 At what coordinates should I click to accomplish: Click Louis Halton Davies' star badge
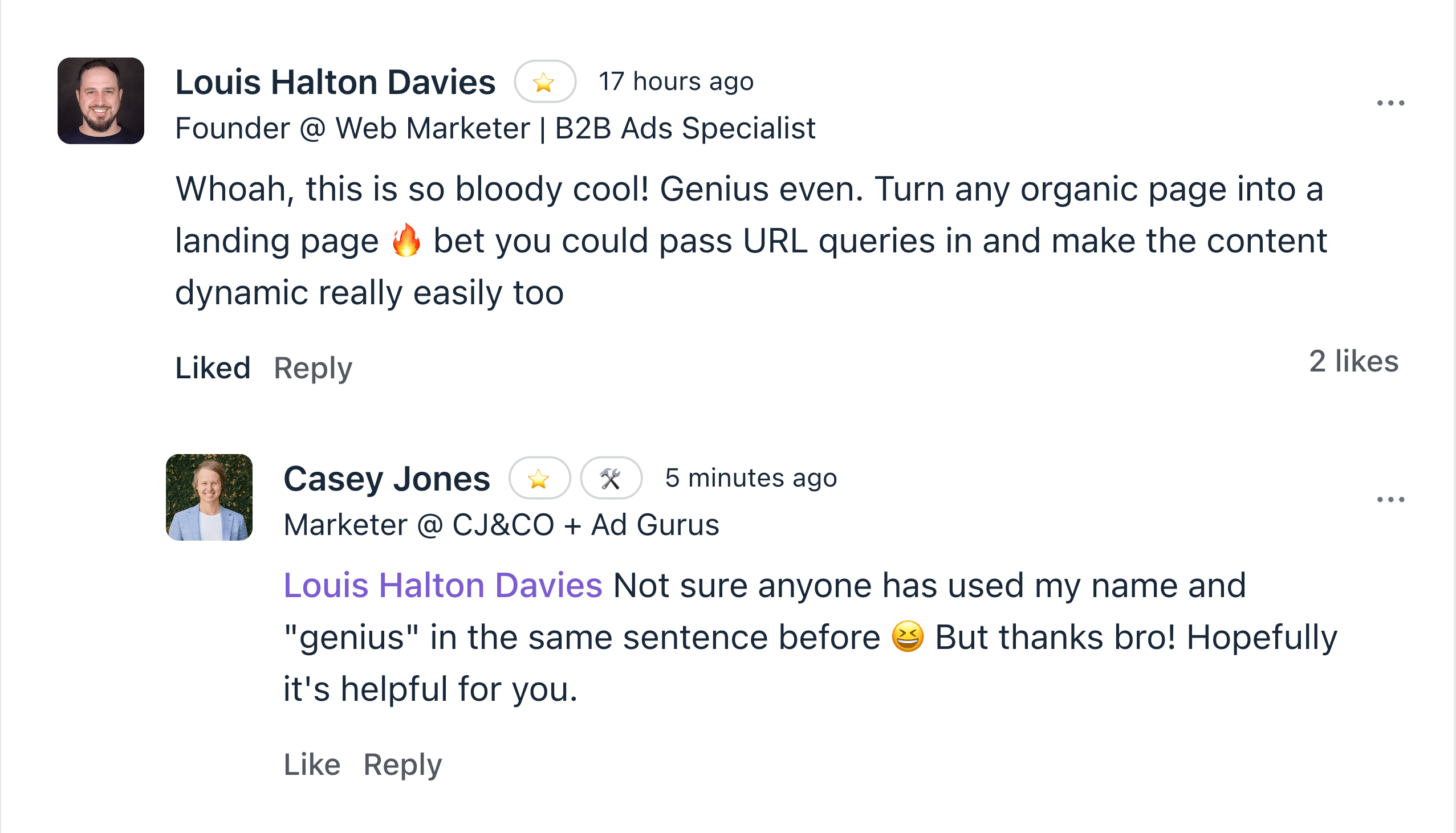pos(544,82)
